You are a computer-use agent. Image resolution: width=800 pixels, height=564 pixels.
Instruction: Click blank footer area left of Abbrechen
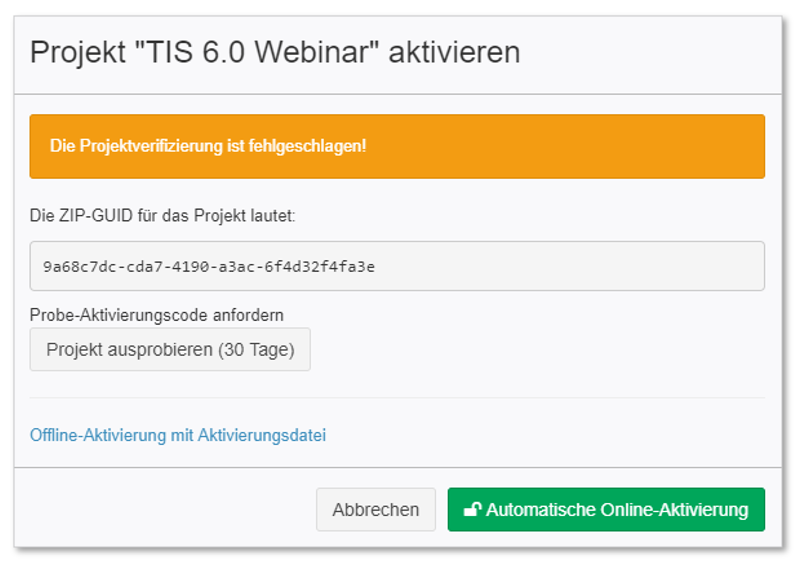click(163, 509)
